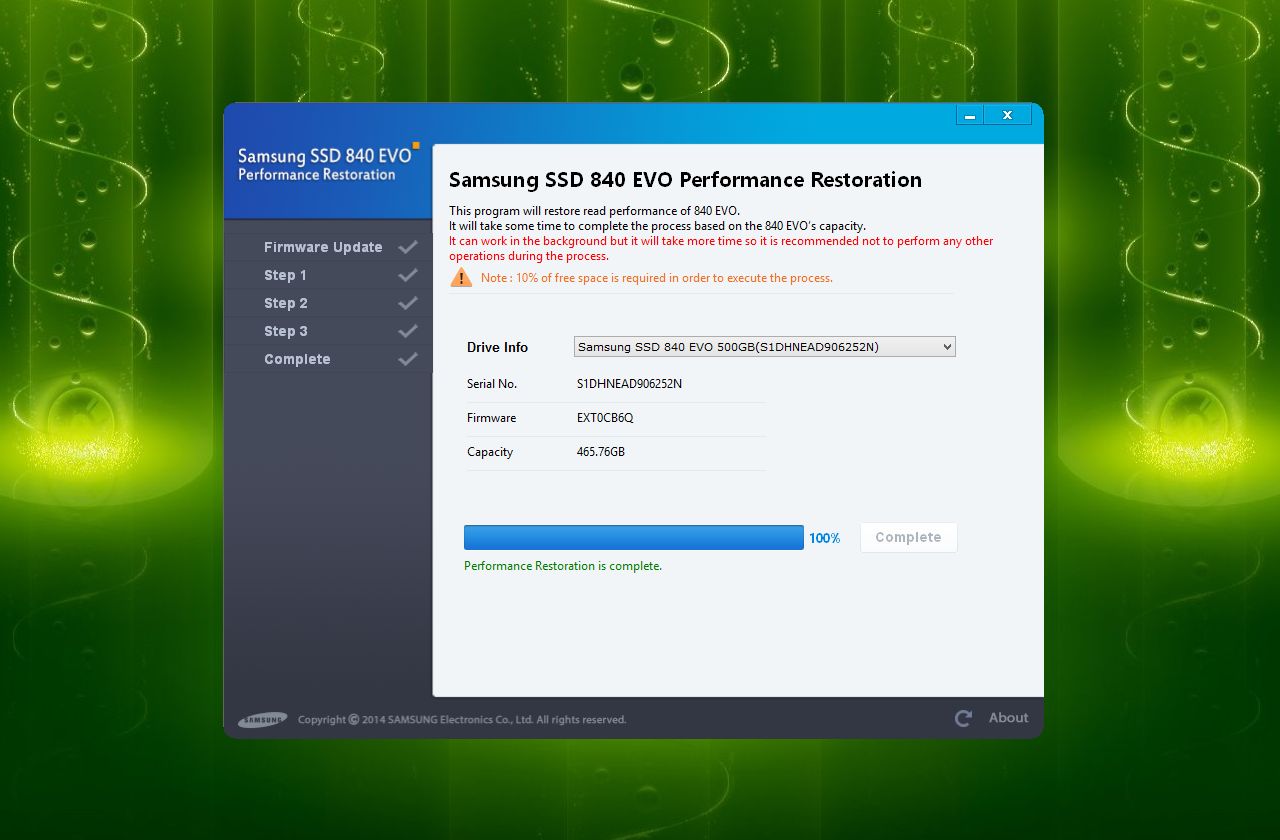
Task: Click the 'Firmware' field label
Action: [x=491, y=418]
